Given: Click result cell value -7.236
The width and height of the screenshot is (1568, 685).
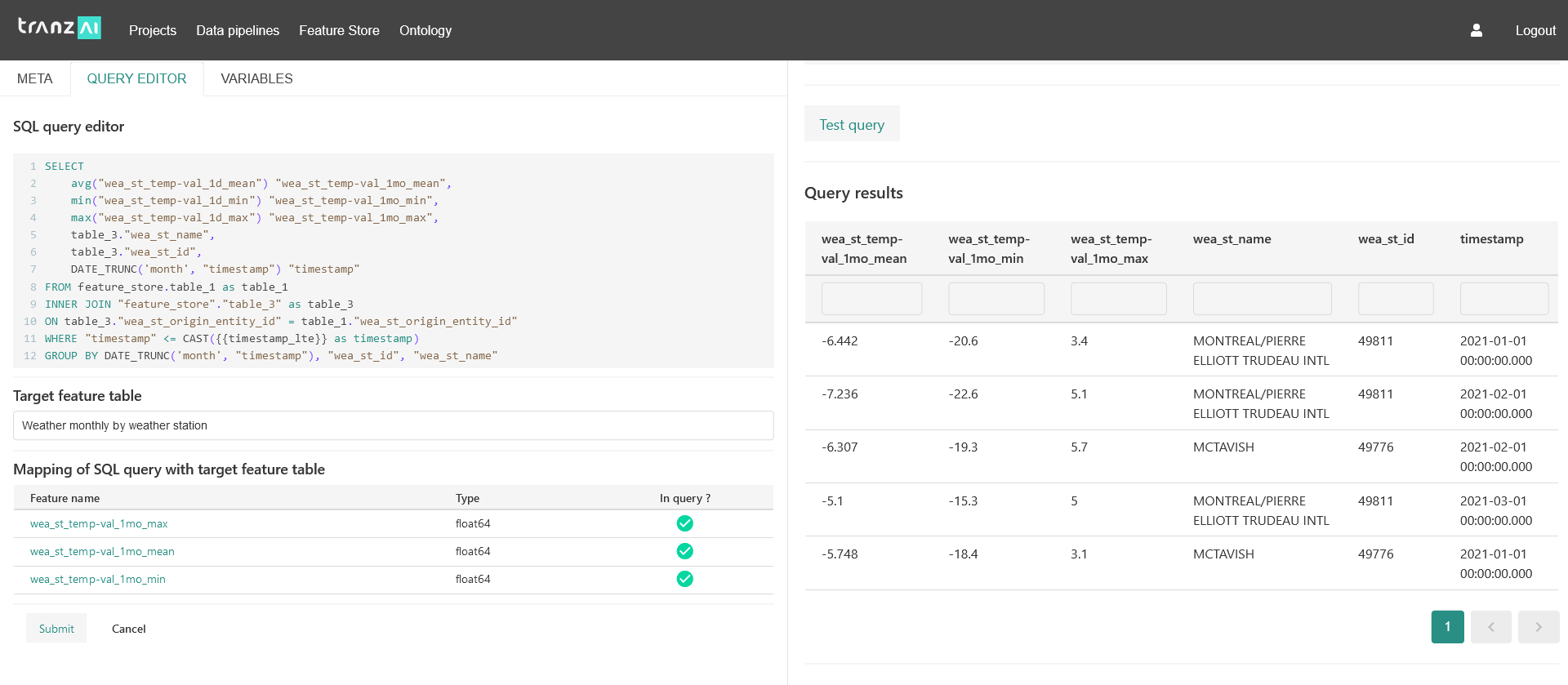Looking at the screenshot, I should coord(840,394).
